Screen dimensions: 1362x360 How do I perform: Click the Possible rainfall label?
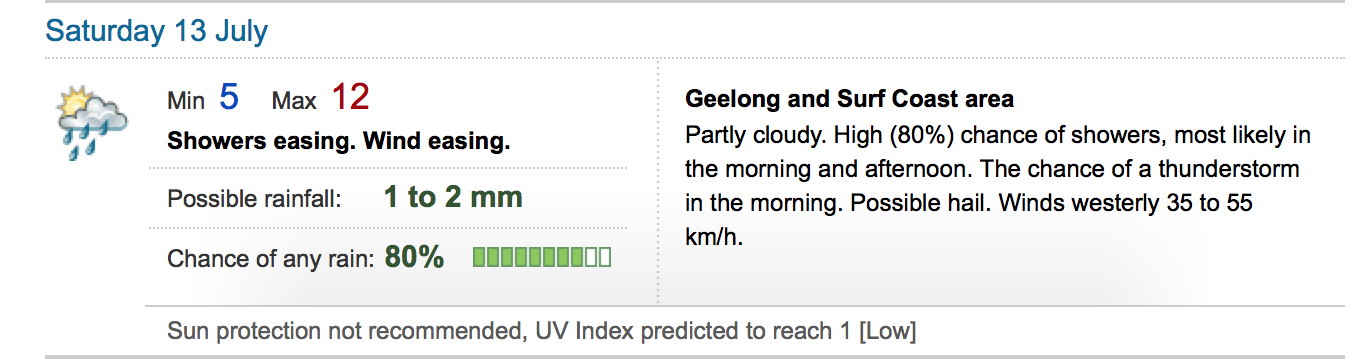pos(255,199)
